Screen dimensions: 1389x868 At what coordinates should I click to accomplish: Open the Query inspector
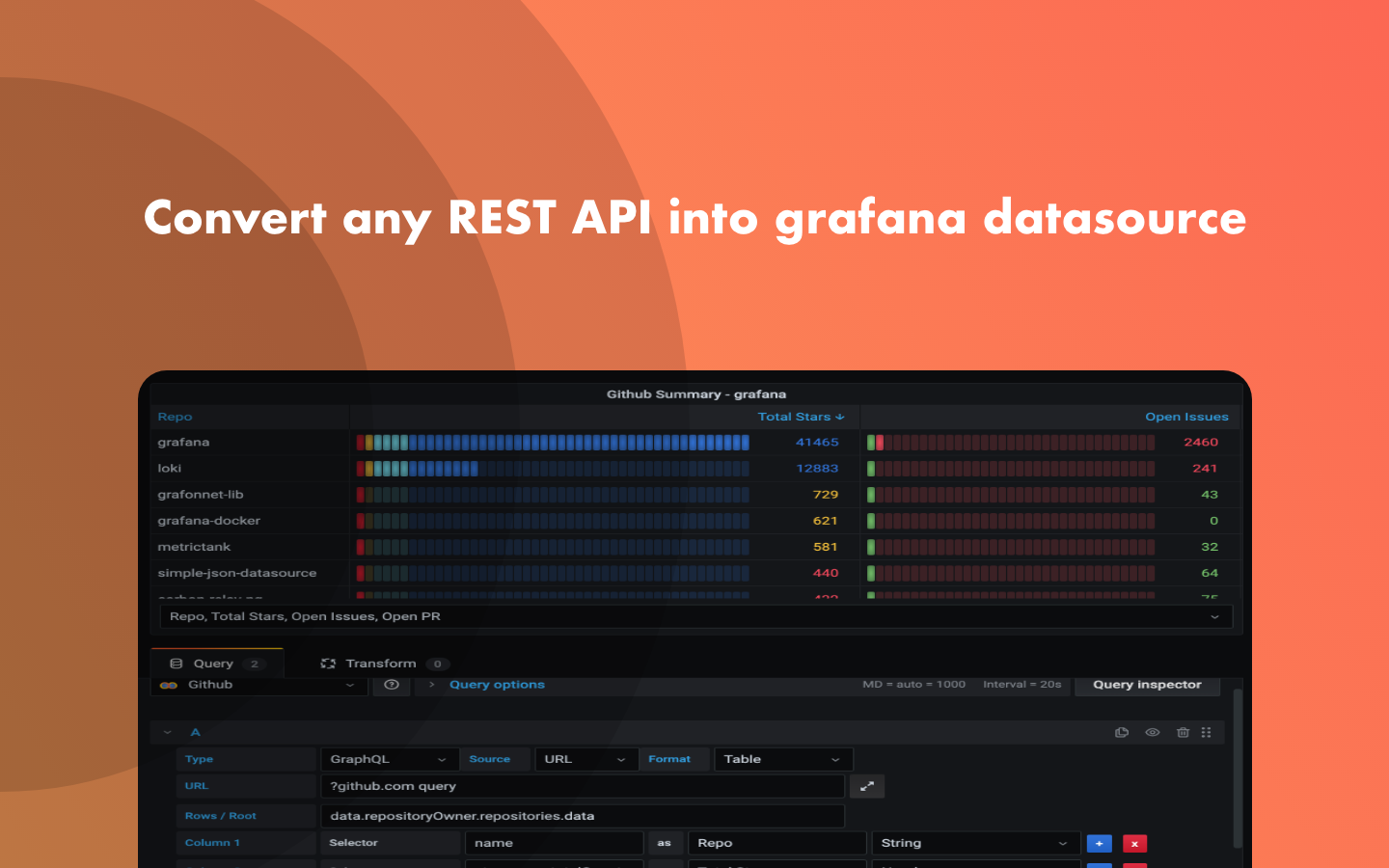[x=1147, y=685]
